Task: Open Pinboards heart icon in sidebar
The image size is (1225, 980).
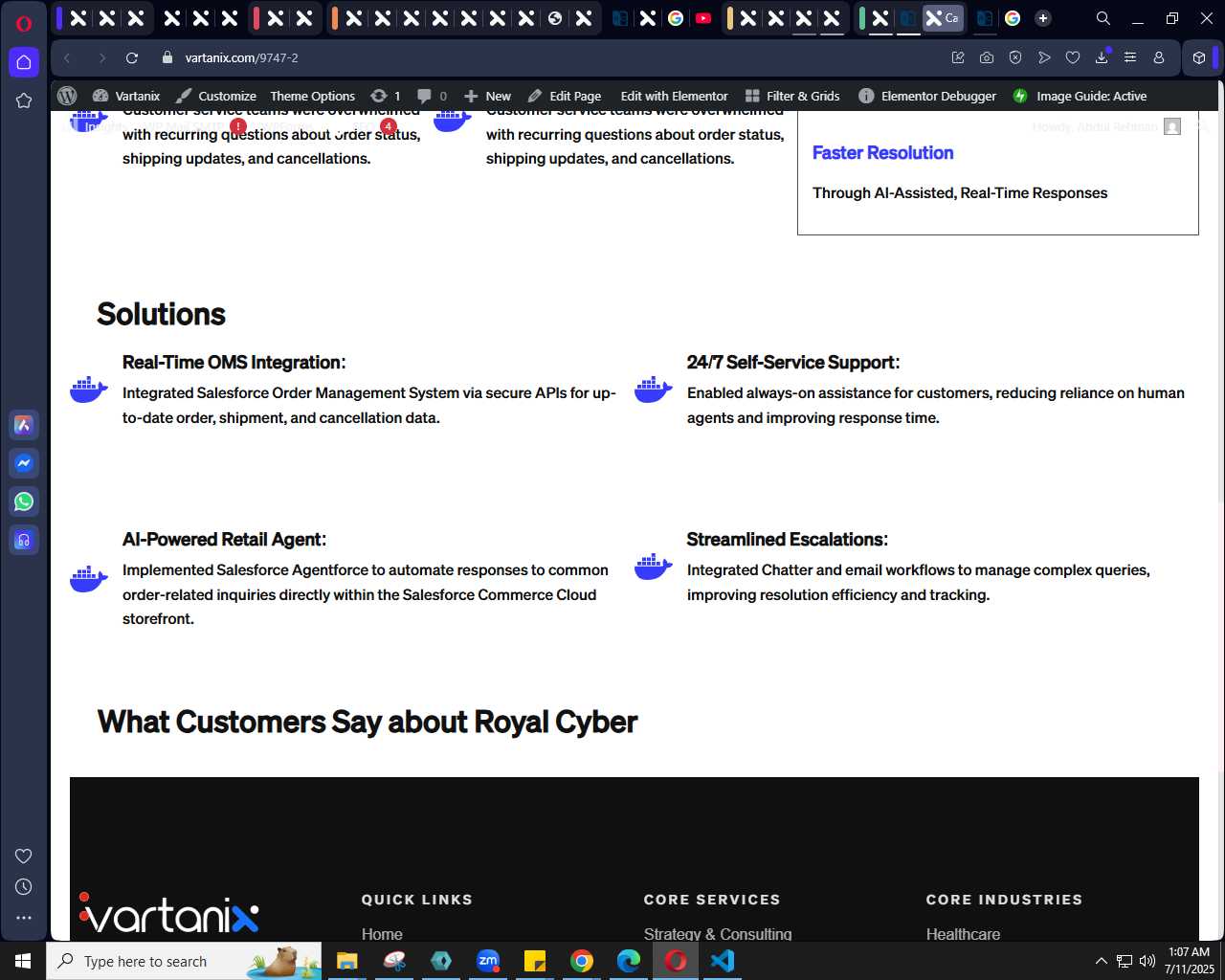Action: click(24, 856)
